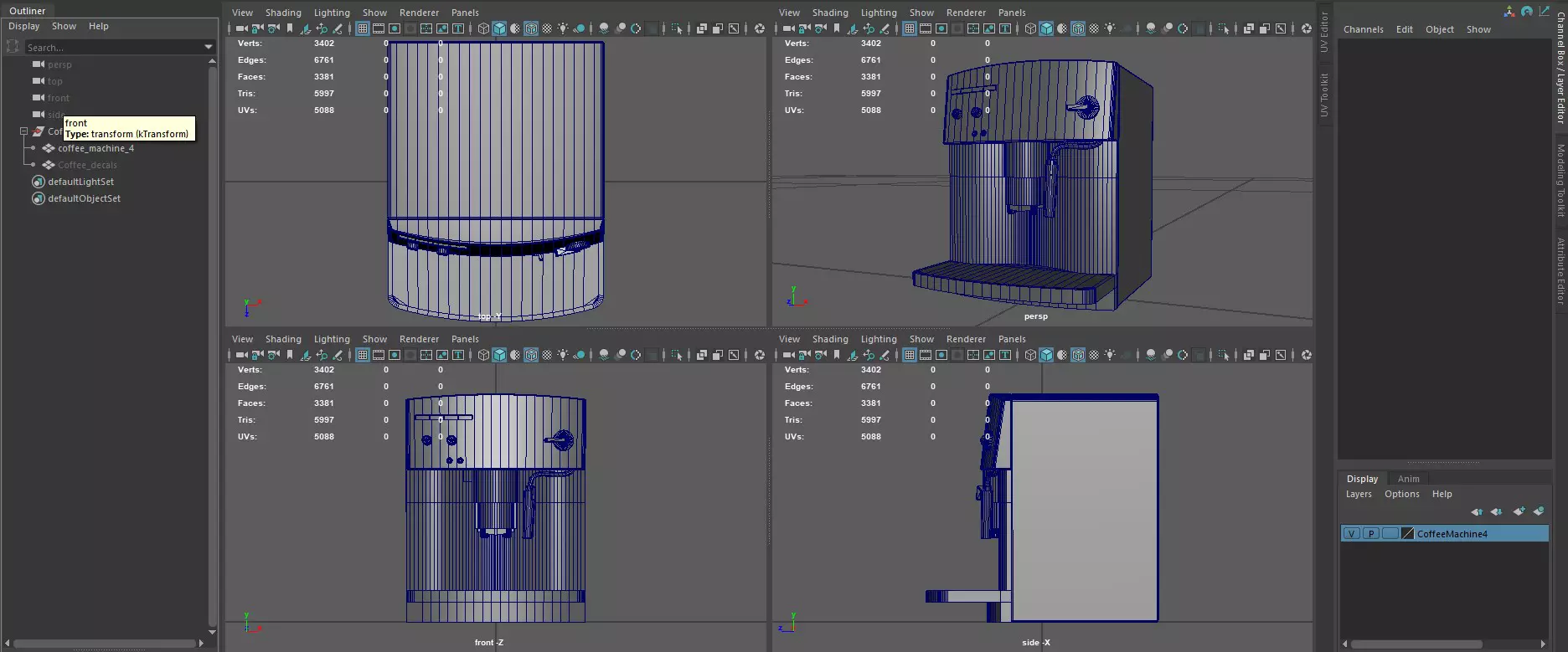Open View menu in top viewport
Viewport: 1568px width, 652px height.
pos(242,13)
